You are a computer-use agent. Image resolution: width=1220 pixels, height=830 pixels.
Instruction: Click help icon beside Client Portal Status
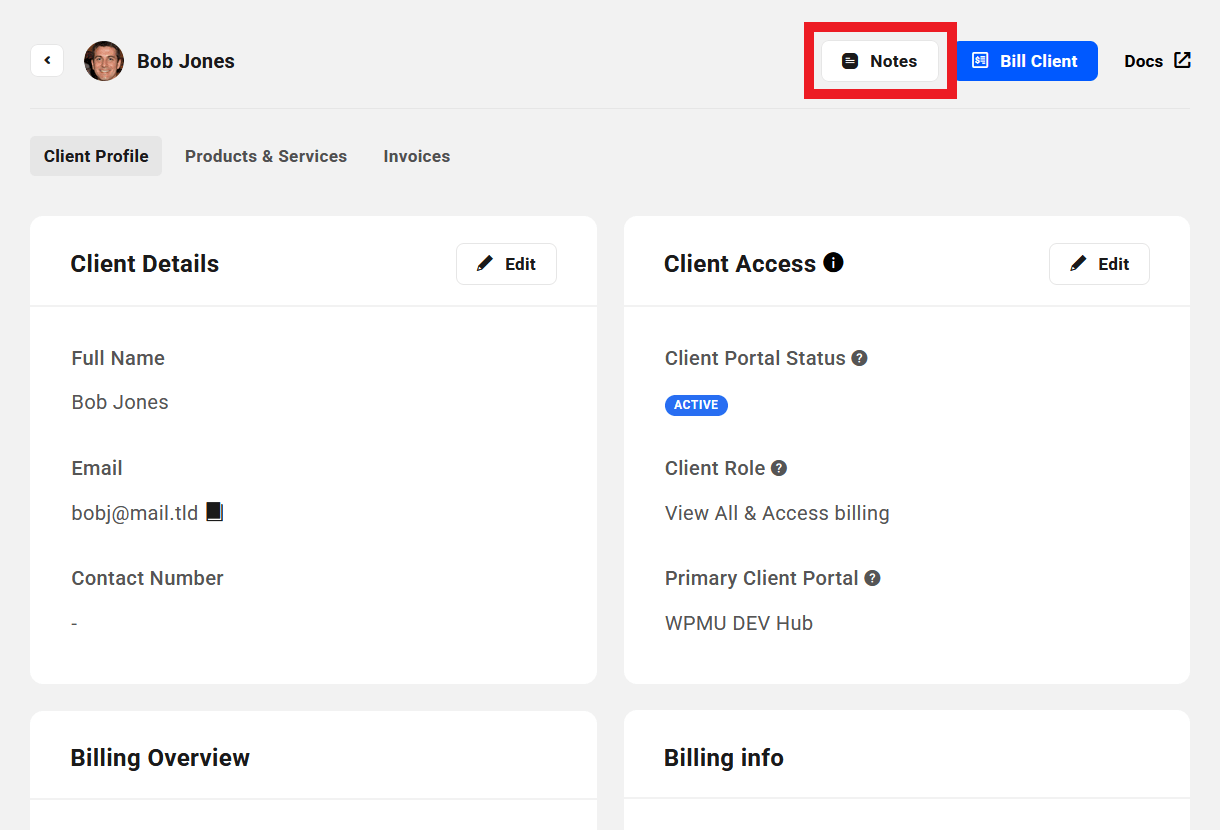[x=859, y=358]
